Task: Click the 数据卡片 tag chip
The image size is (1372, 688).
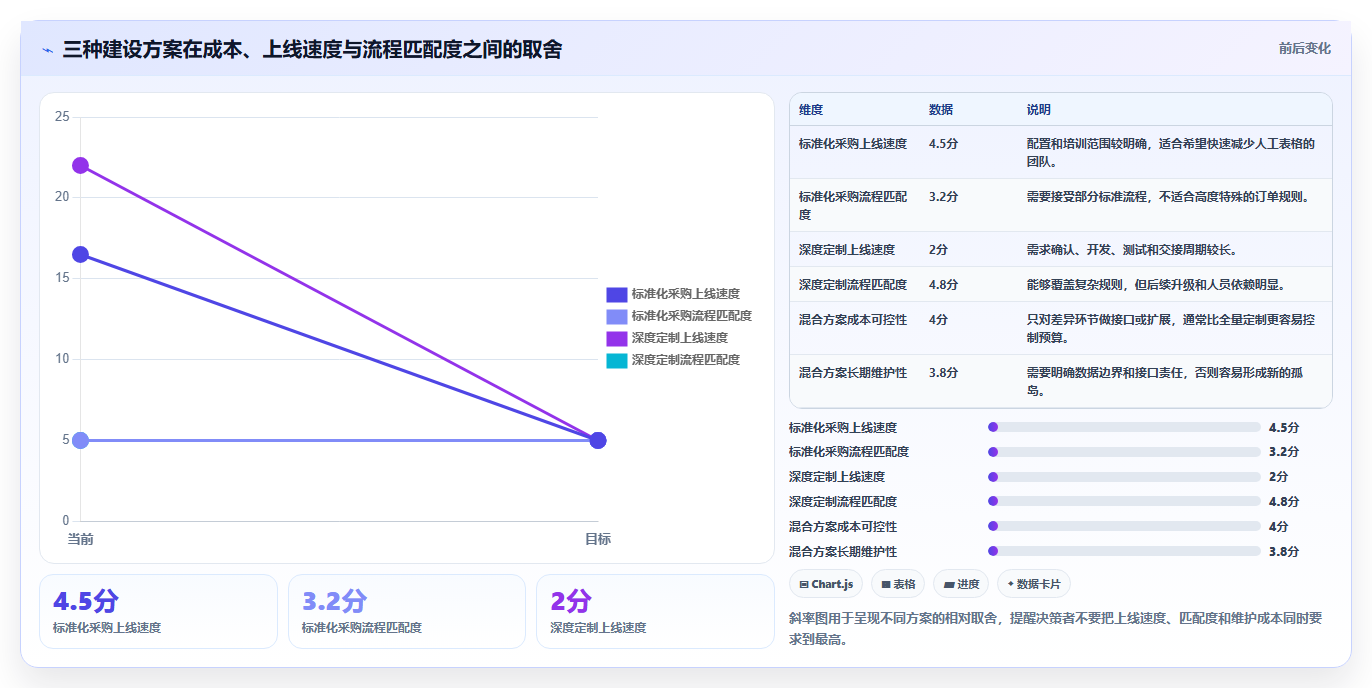Action: pyautogui.click(x=1034, y=584)
